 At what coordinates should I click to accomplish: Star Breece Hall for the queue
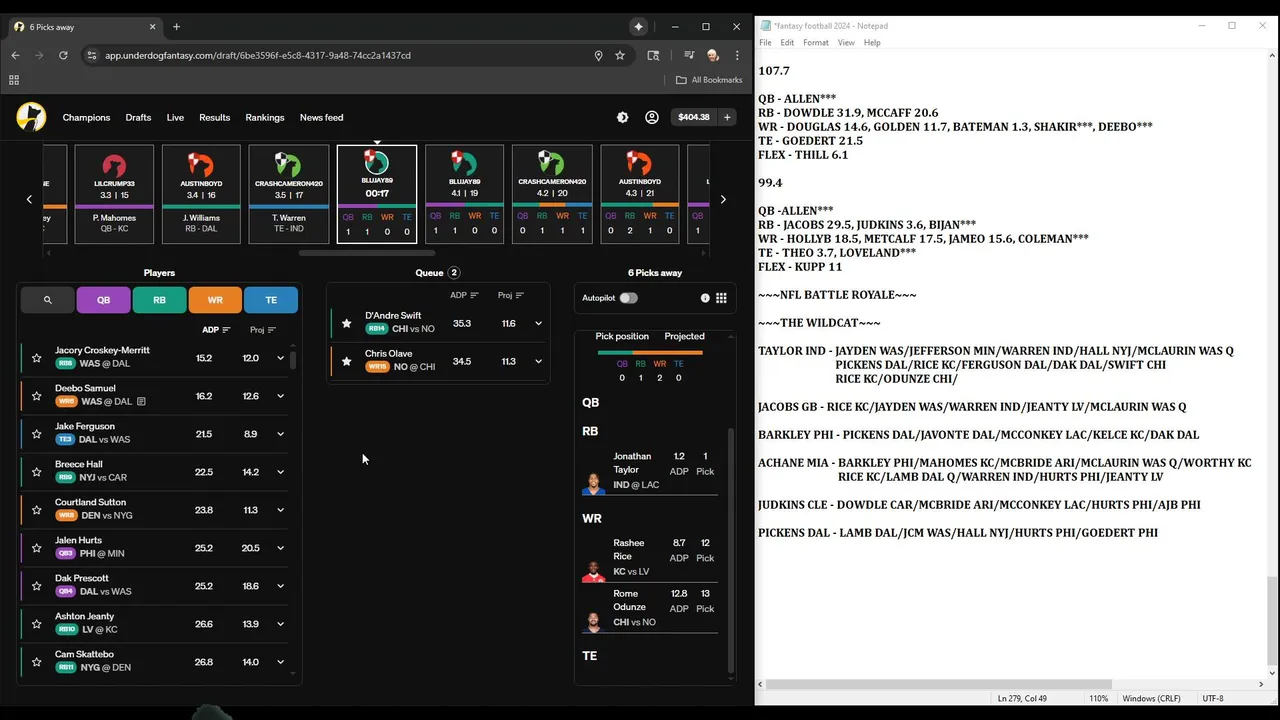pos(37,472)
